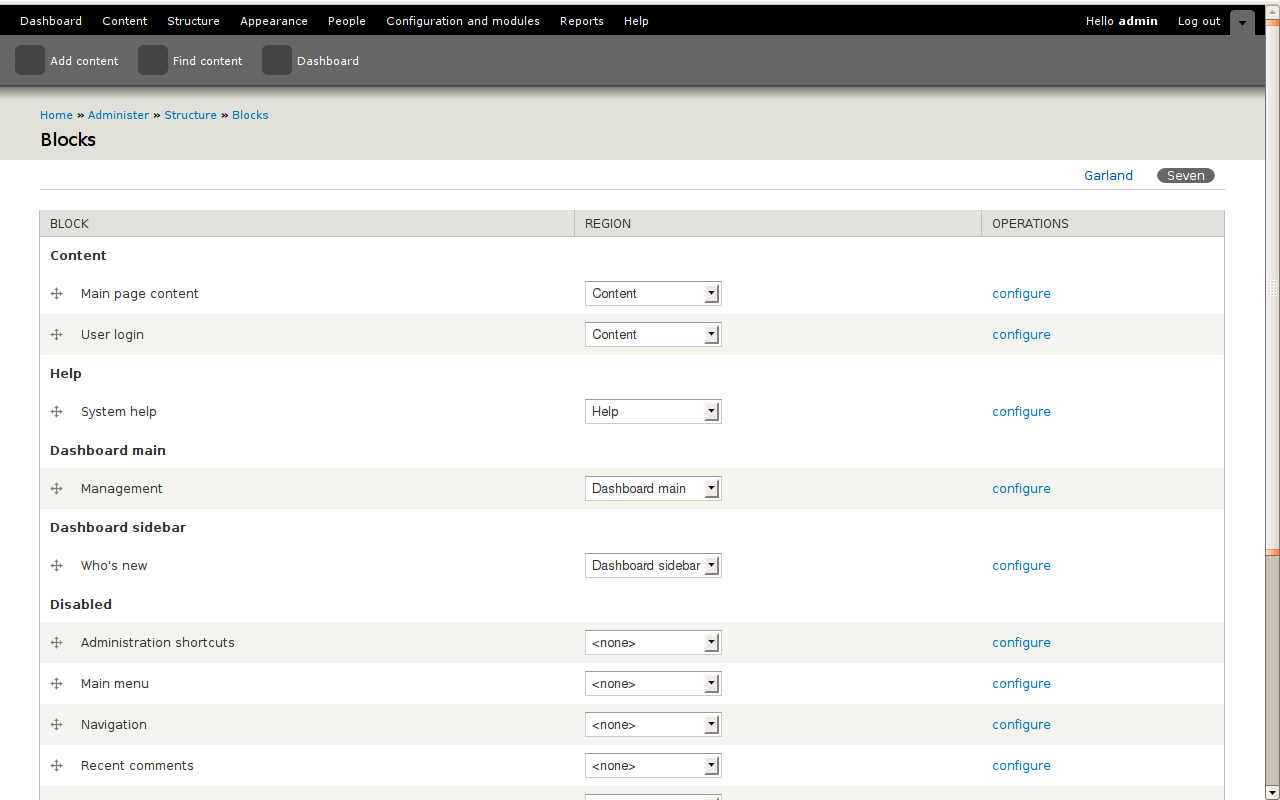Configure the User login block
1280x800 pixels.
(x=1021, y=335)
